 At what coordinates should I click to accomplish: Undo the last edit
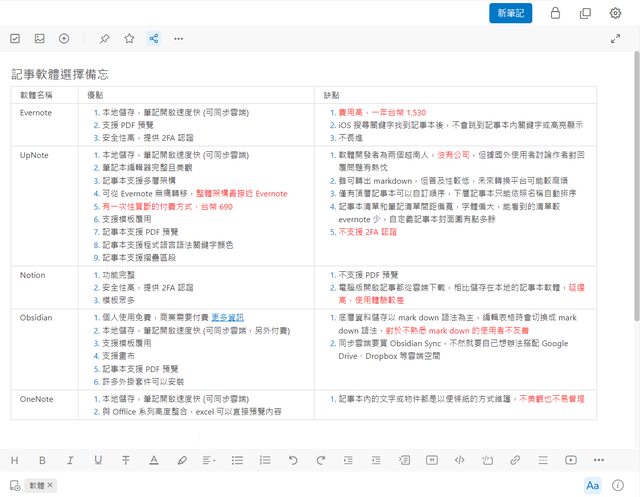[293, 460]
